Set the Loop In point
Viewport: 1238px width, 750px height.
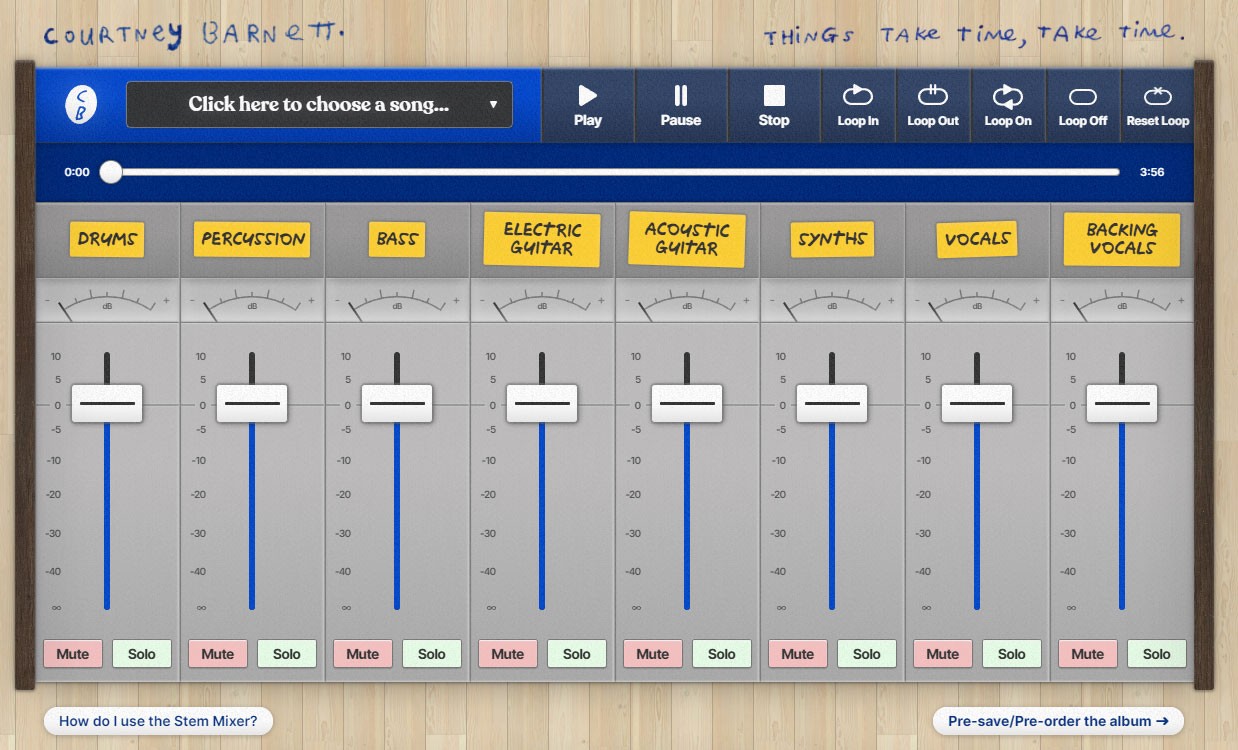(858, 105)
